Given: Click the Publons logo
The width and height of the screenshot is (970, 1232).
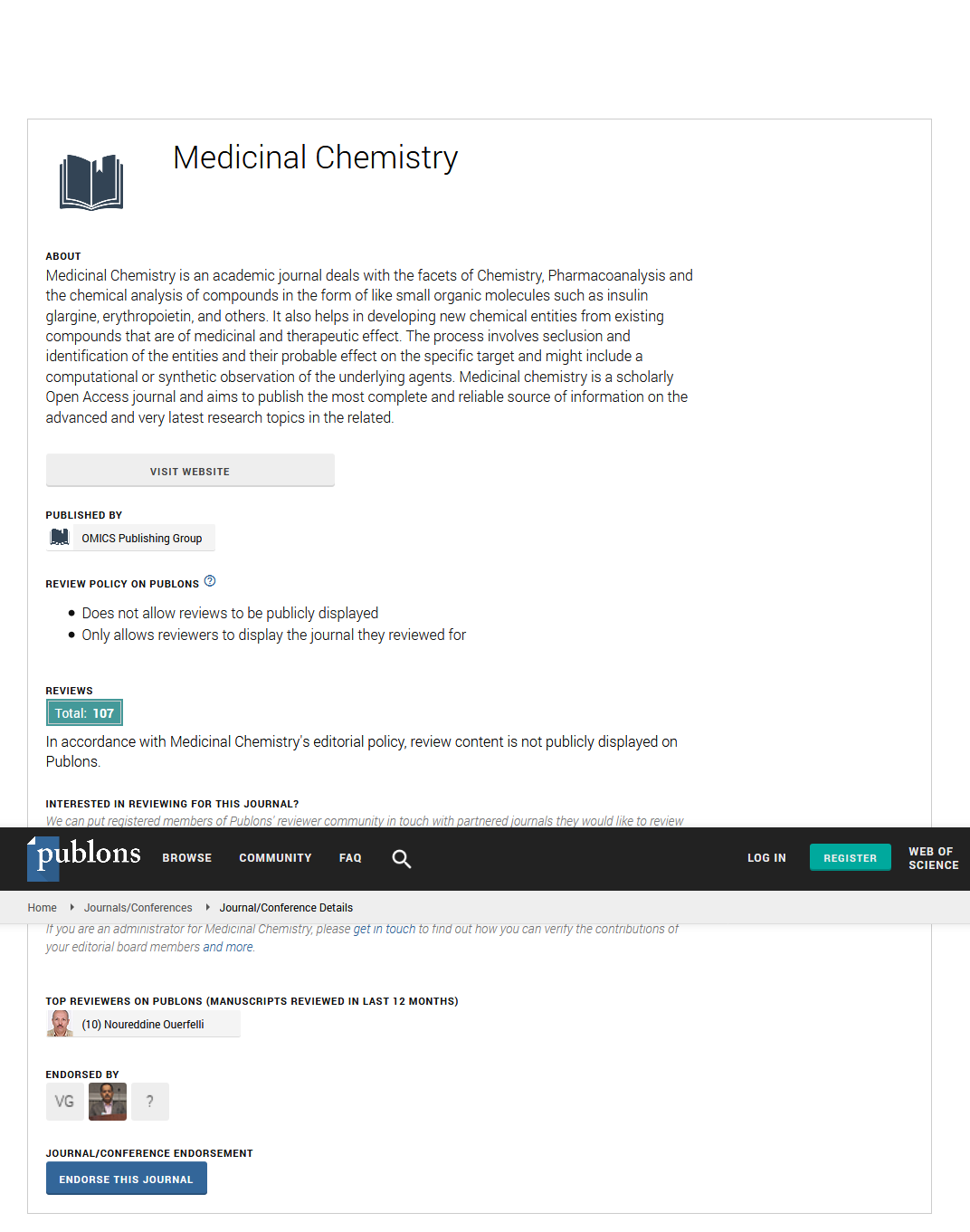Looking at the screenshot, I should point(87,856).
